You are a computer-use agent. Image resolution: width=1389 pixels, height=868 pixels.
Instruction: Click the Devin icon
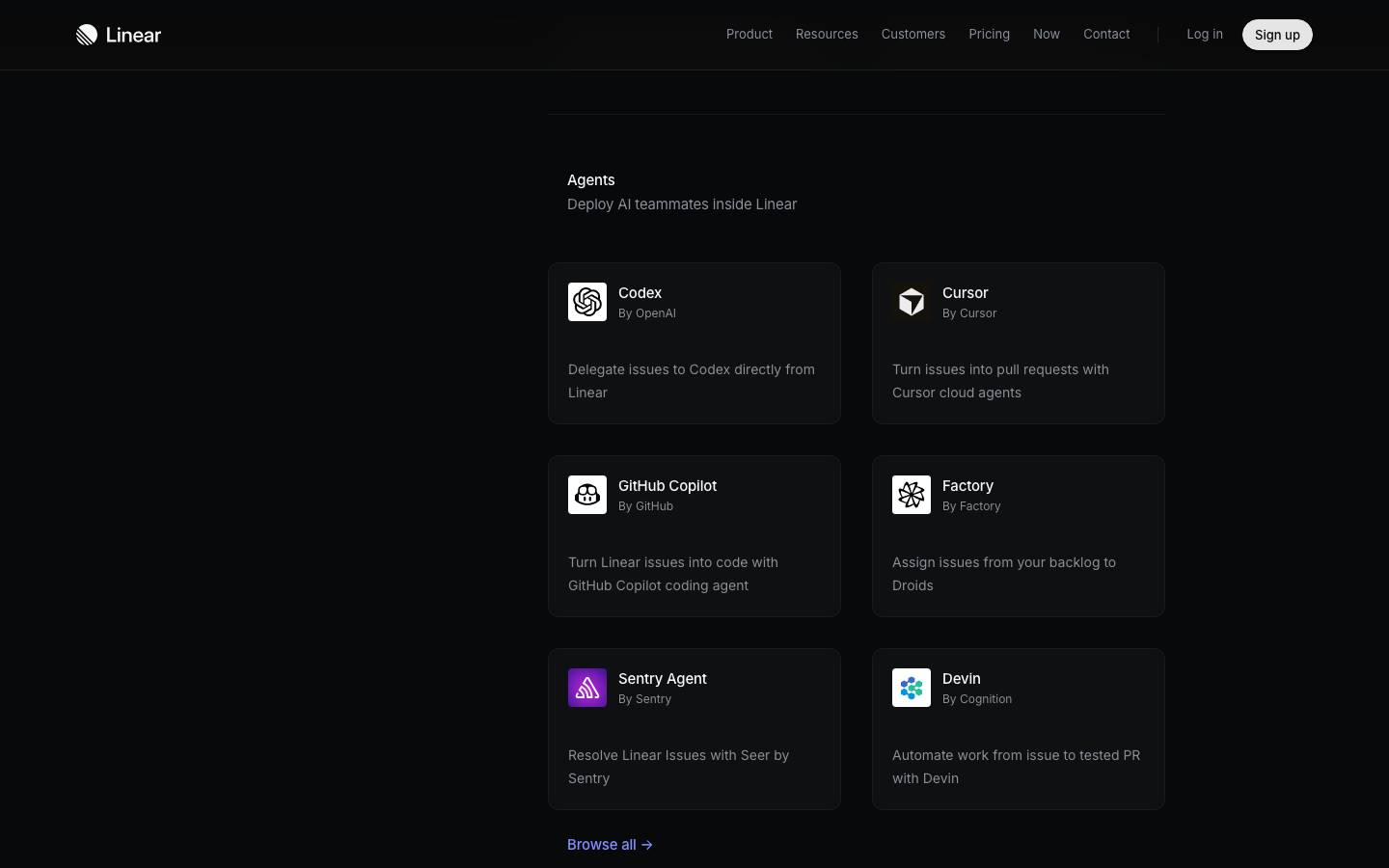click(912, 688)
